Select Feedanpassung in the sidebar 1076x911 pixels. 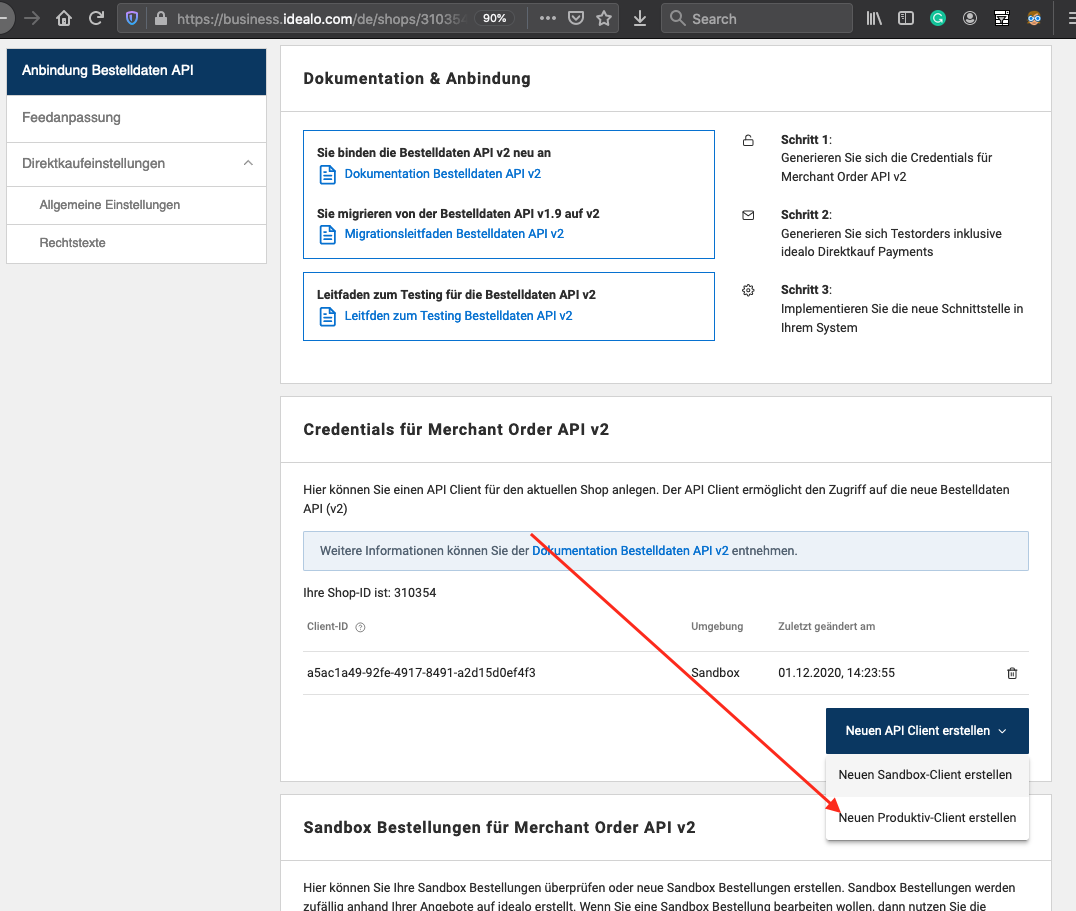point(136,117)
